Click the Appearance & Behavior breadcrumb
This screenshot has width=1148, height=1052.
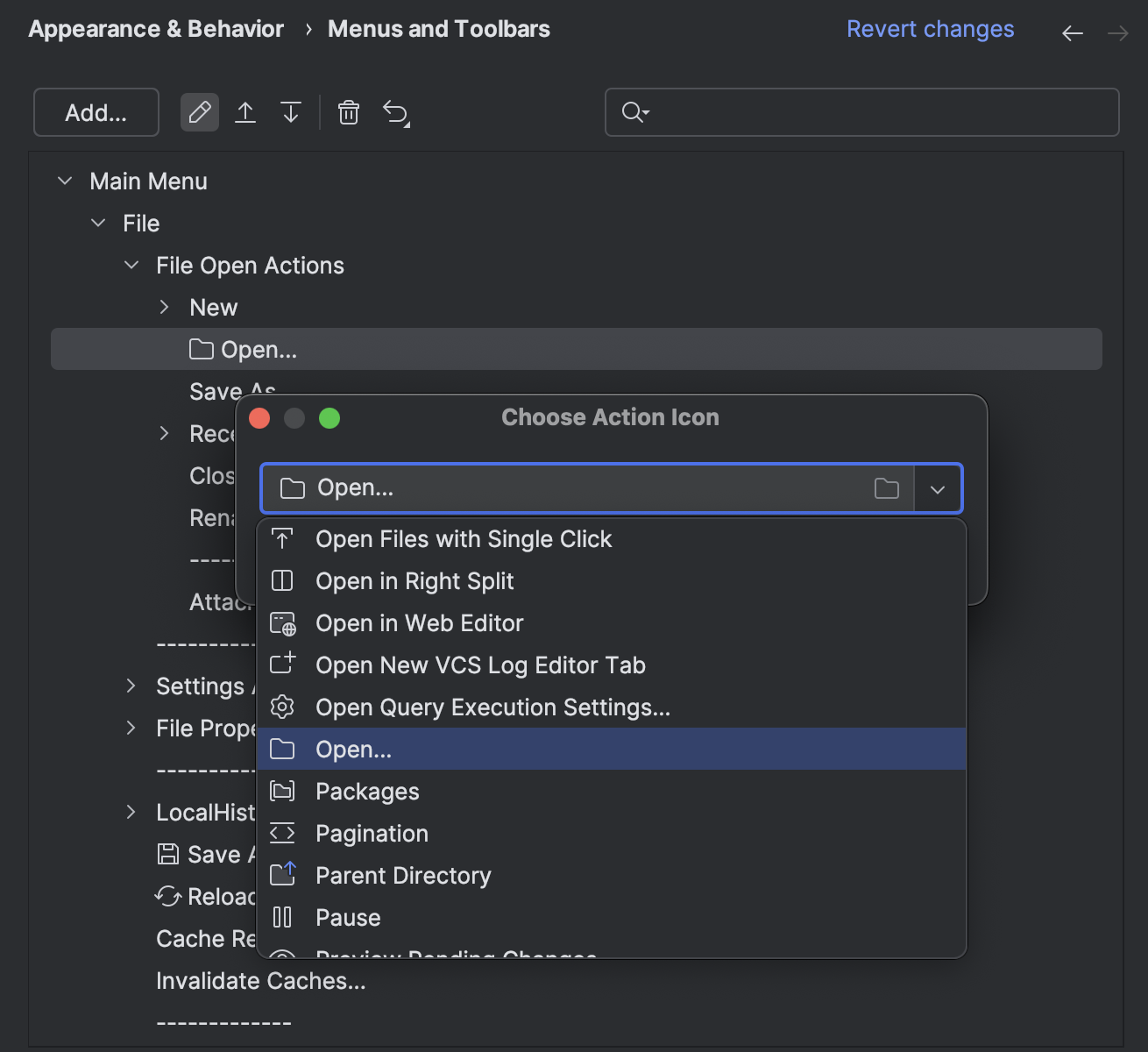(156, 29)
